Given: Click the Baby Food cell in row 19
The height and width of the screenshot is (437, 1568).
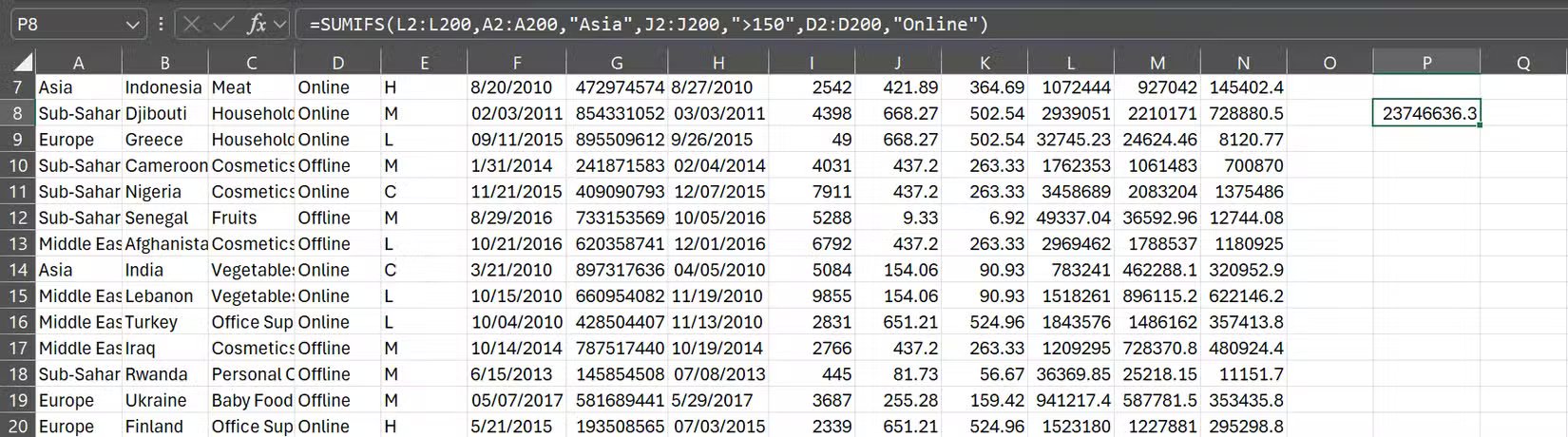Looking at the screenshot, I should coord(252,401).
